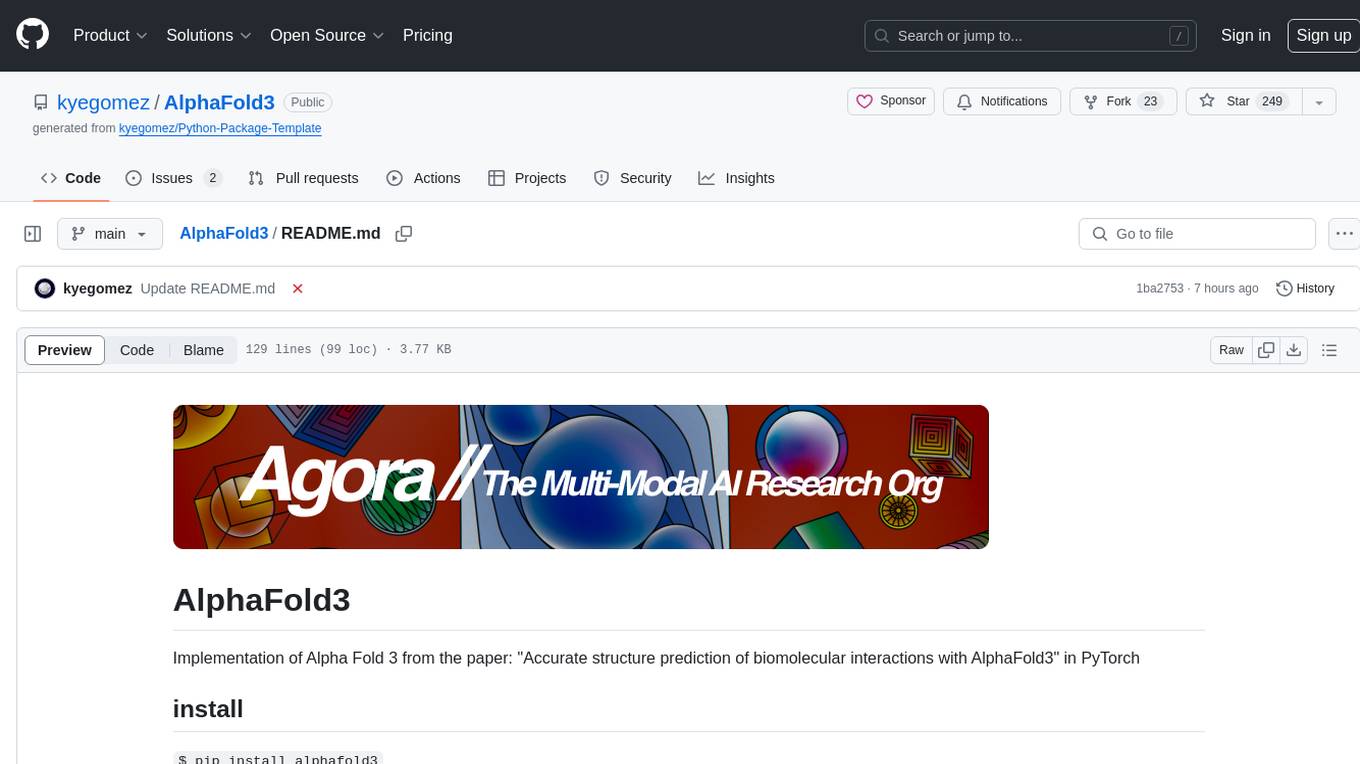Click the Sponsor heart button
The image size is (1360, 764).
pos(891,101)
